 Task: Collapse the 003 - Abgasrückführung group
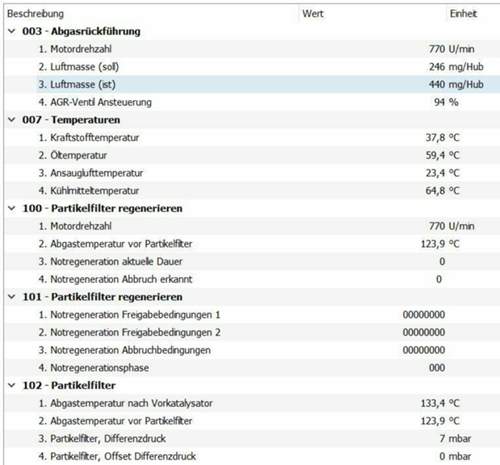tap(12, 31)
